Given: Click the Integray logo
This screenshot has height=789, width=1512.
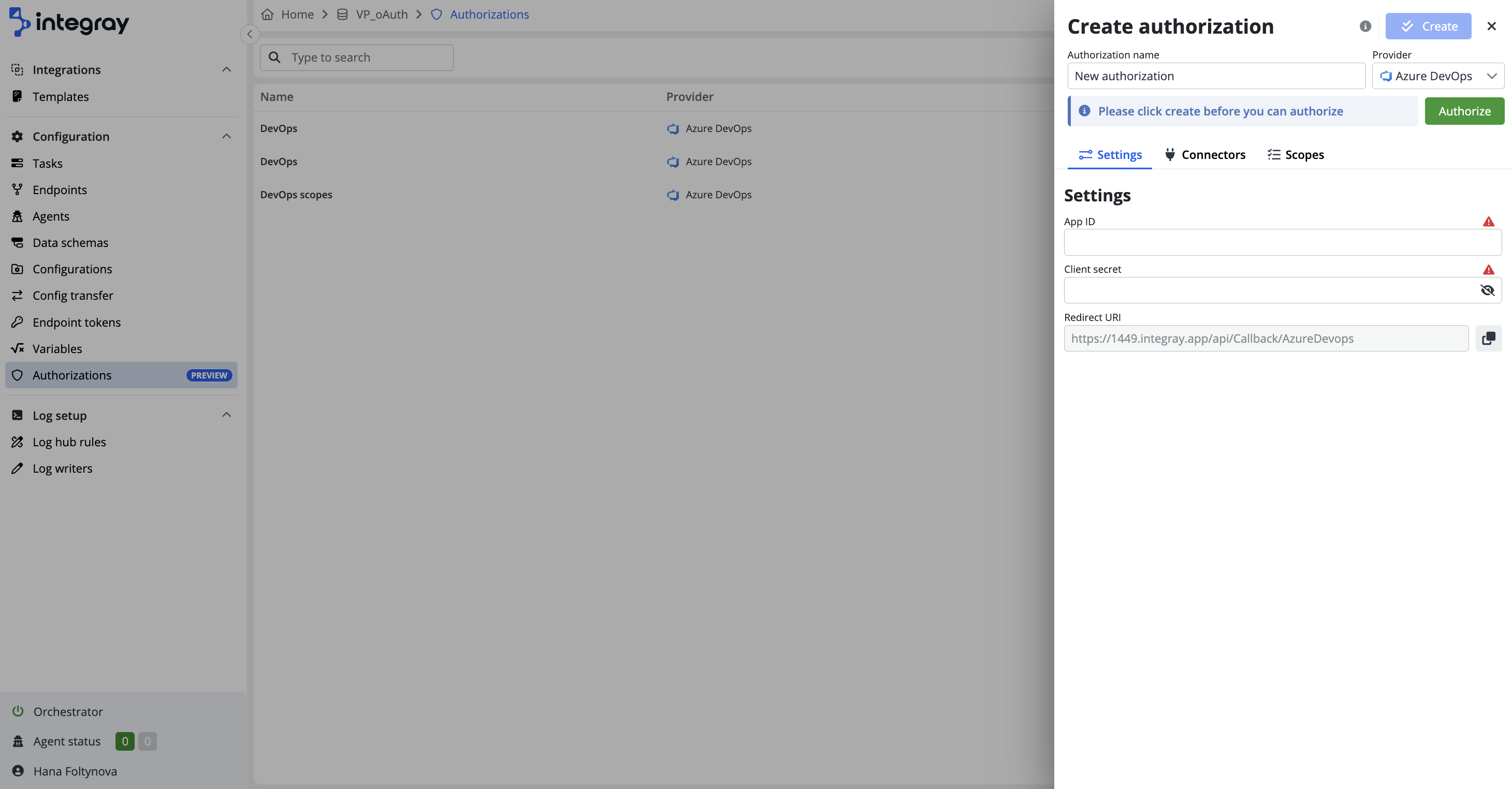Looking at the screenshot, I should 69,22.
